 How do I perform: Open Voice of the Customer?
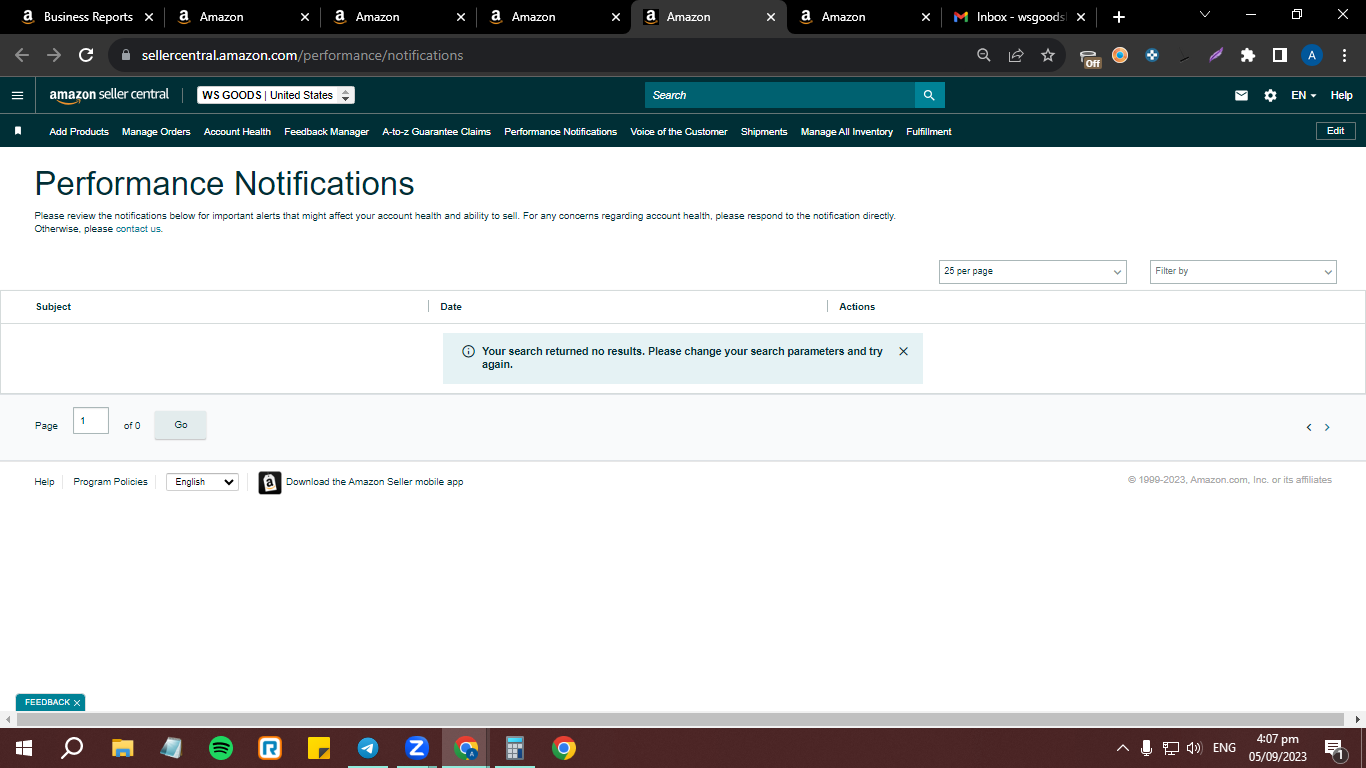[678, 131]
